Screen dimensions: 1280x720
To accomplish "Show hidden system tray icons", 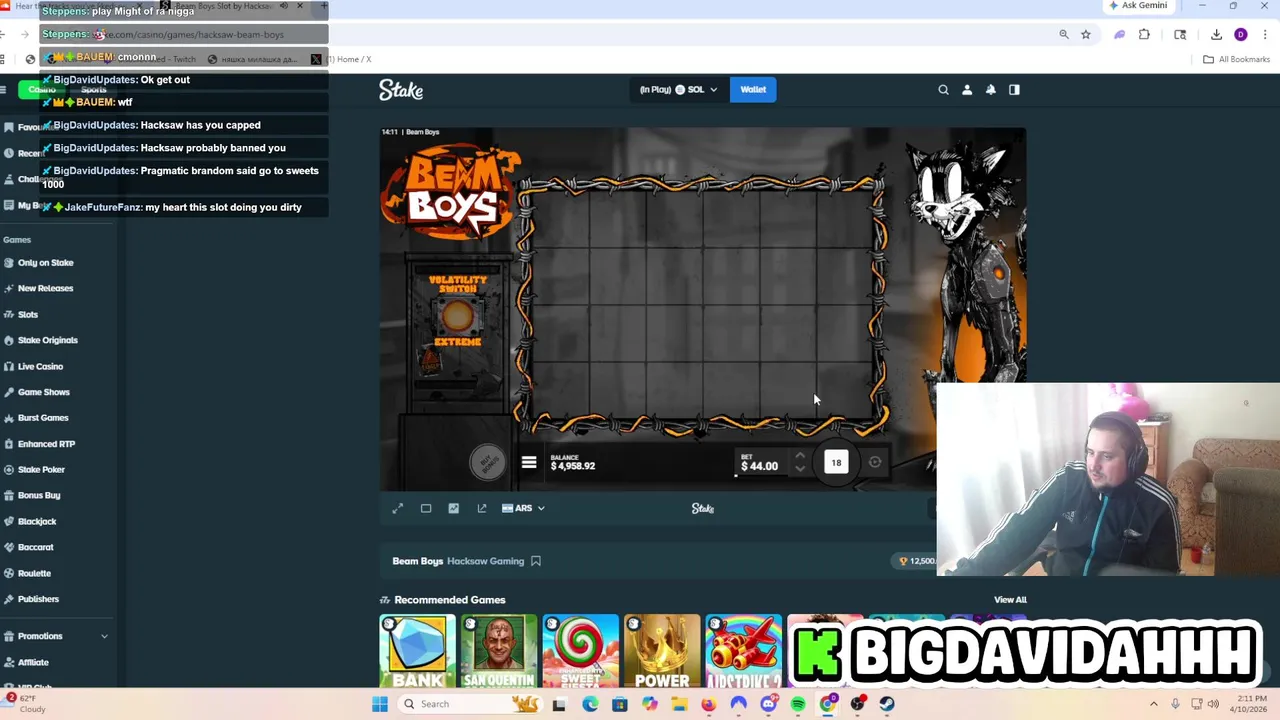I will click(x=1154, y=704).
